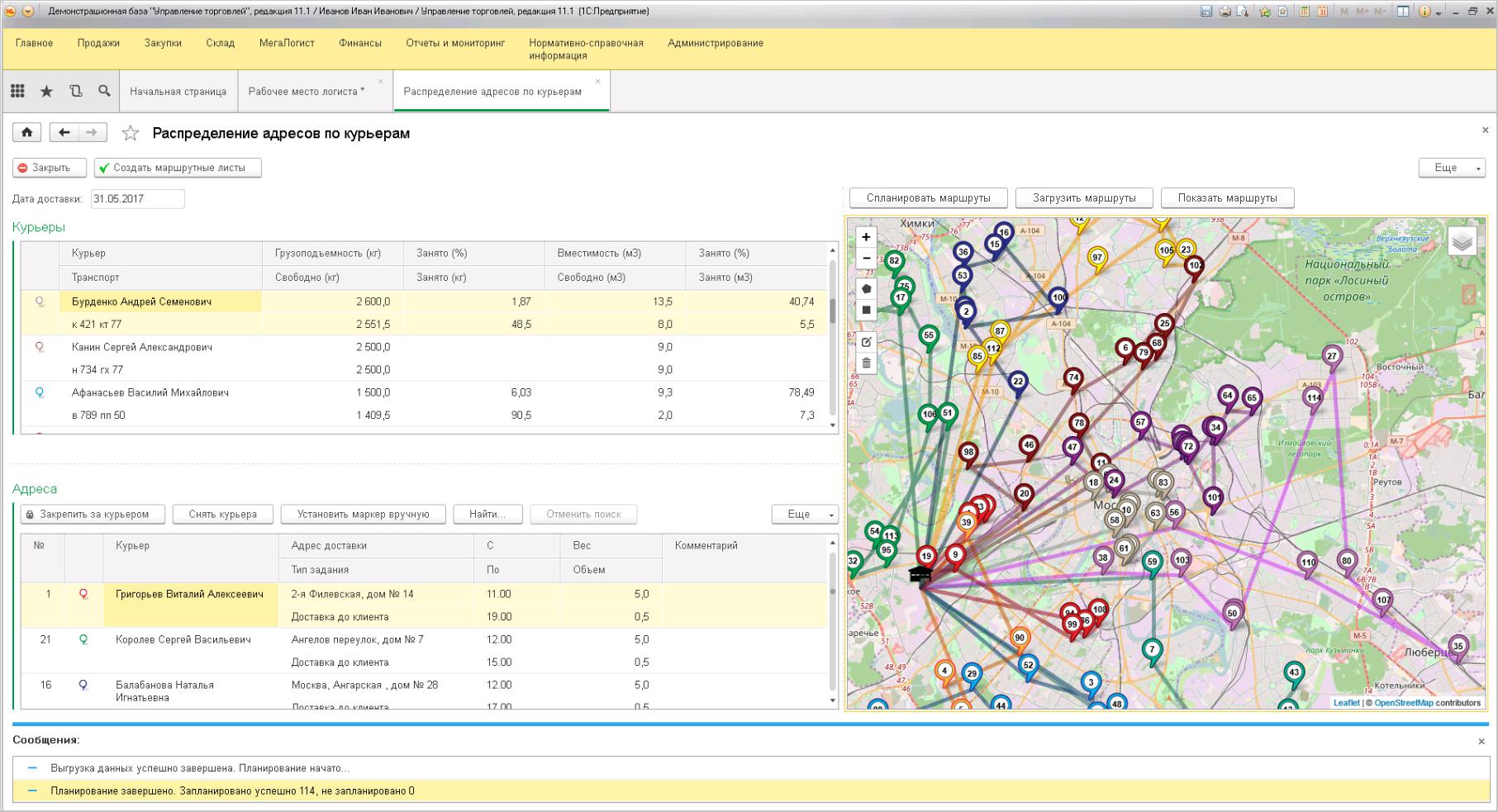Click map marker number 114

(1313, 400)
